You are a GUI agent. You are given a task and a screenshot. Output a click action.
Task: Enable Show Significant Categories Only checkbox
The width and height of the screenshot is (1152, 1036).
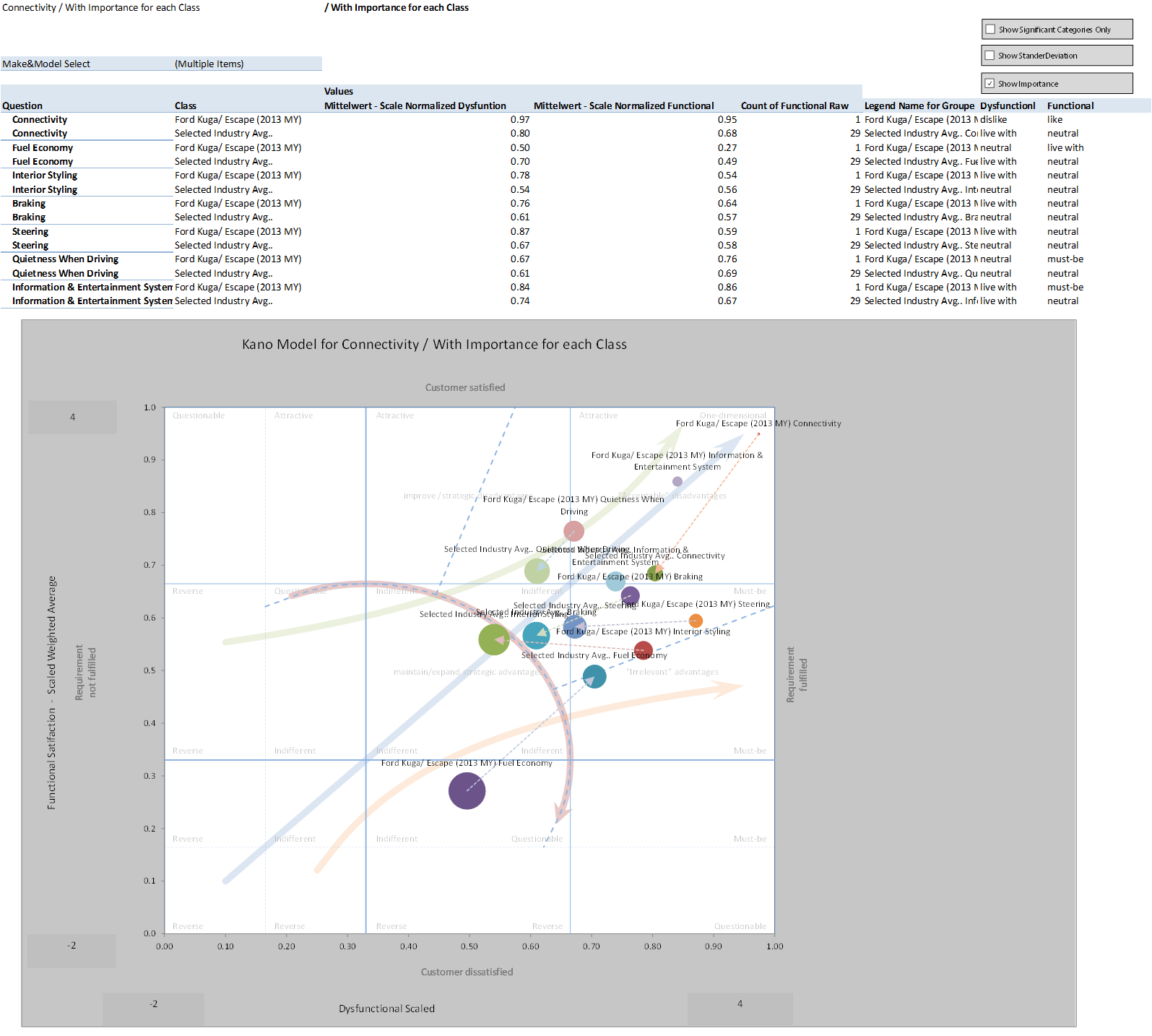click(x=990, y=30)
